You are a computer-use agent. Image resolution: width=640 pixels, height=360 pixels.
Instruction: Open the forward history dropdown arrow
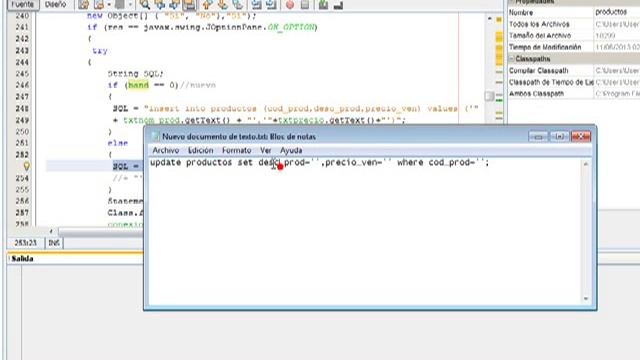[130, 5]
